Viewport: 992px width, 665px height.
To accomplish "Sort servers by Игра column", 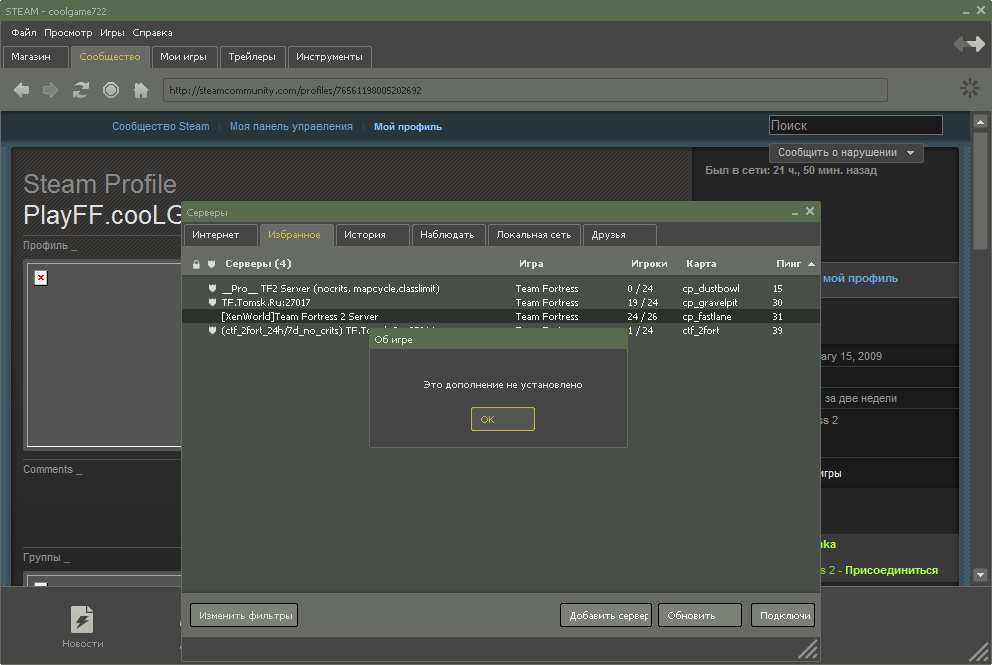I will click(x=531, y=263).
